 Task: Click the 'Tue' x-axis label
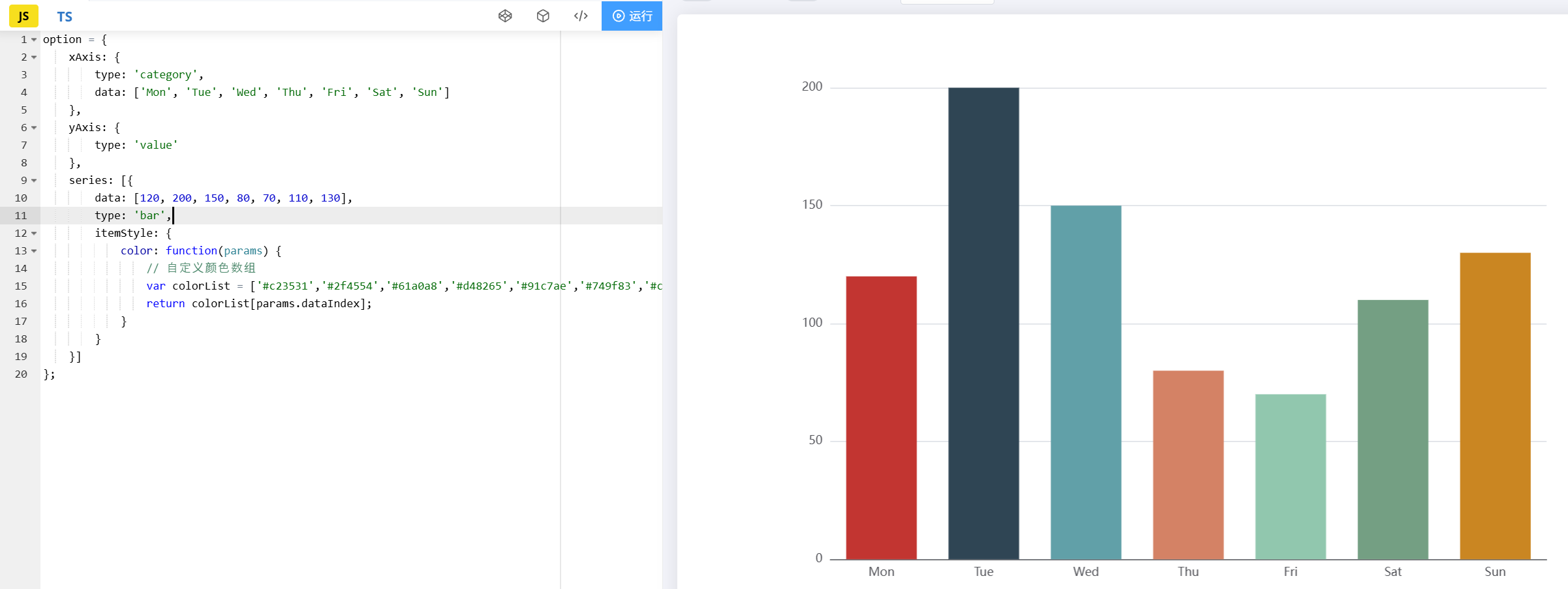point(983,571)
